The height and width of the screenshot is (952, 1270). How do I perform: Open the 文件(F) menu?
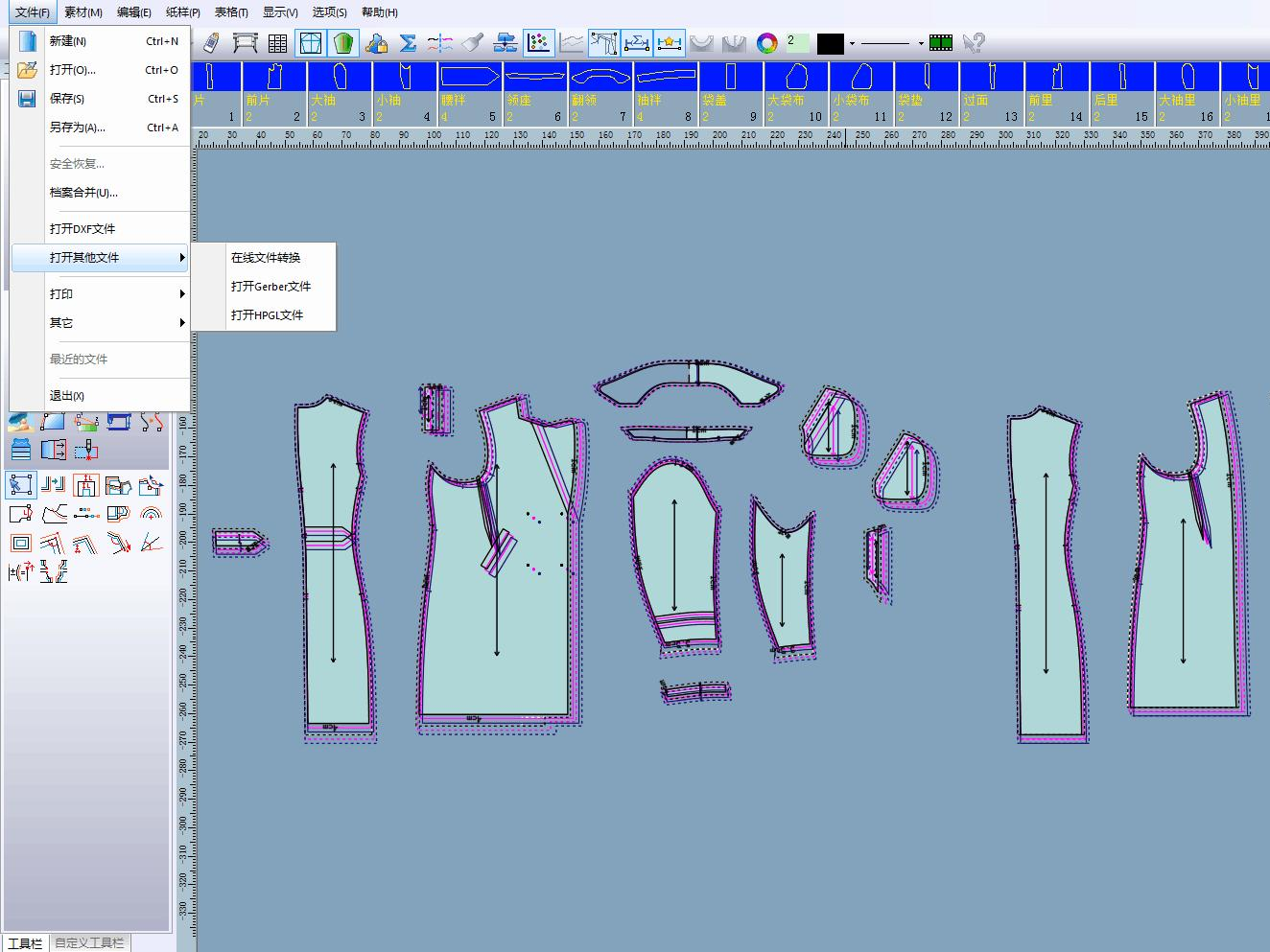click(x=33, y=12)
